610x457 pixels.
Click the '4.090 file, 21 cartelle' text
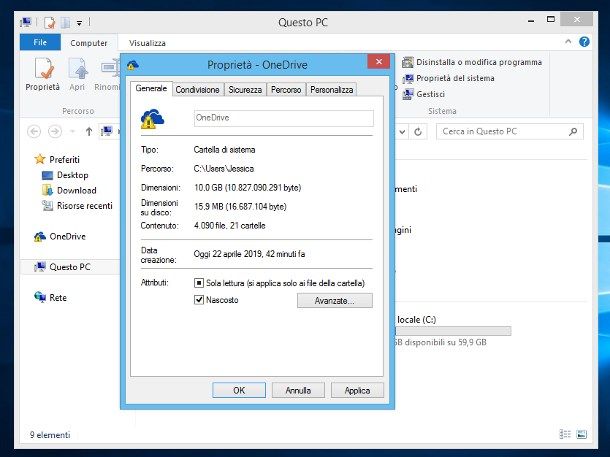tap(230, 226)
